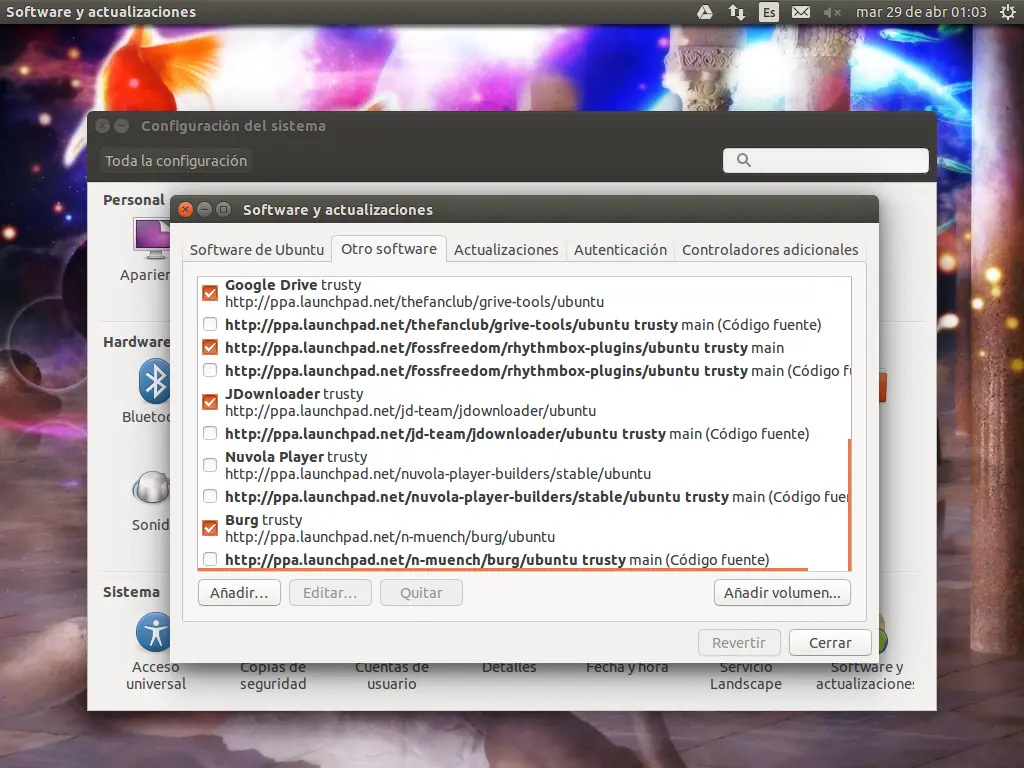This screenshot has width=1024, height=768.
Task: Click Toda la configuración button
Action: pos(176,161)
